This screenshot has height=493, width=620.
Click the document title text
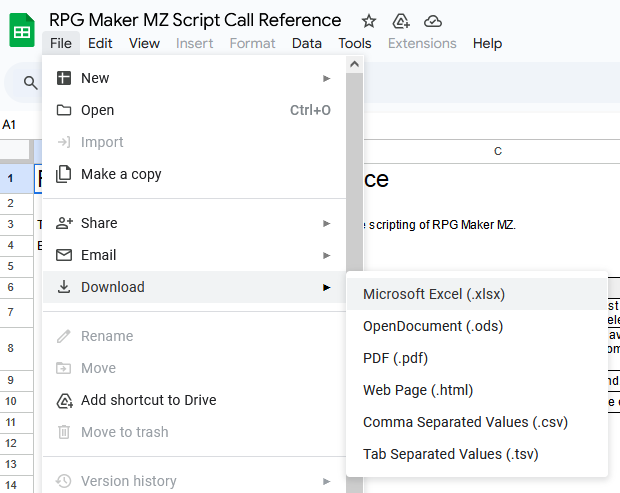coord(195,20)
